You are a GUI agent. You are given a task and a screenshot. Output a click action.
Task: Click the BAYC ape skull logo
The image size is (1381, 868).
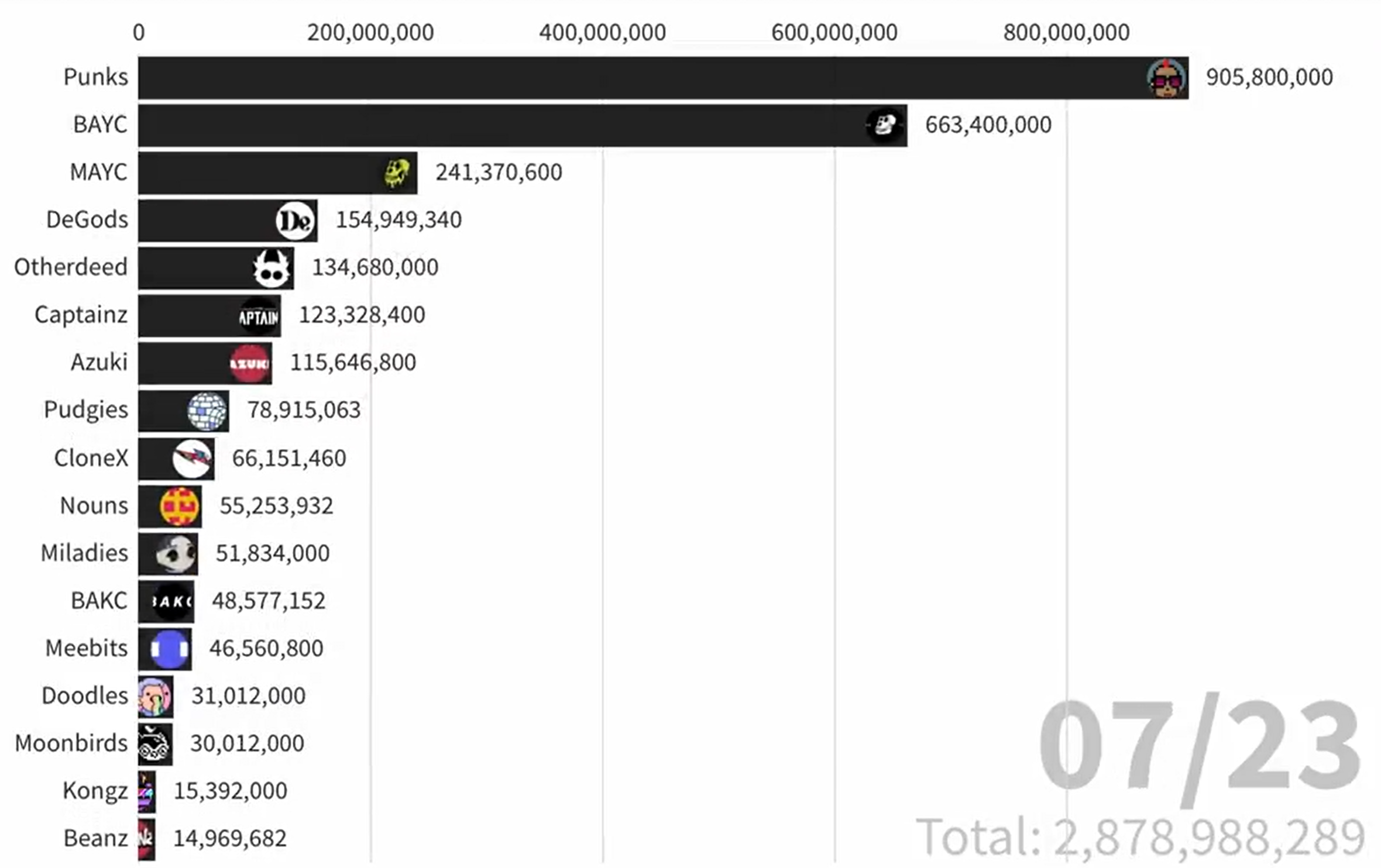[x=884, y=125]
